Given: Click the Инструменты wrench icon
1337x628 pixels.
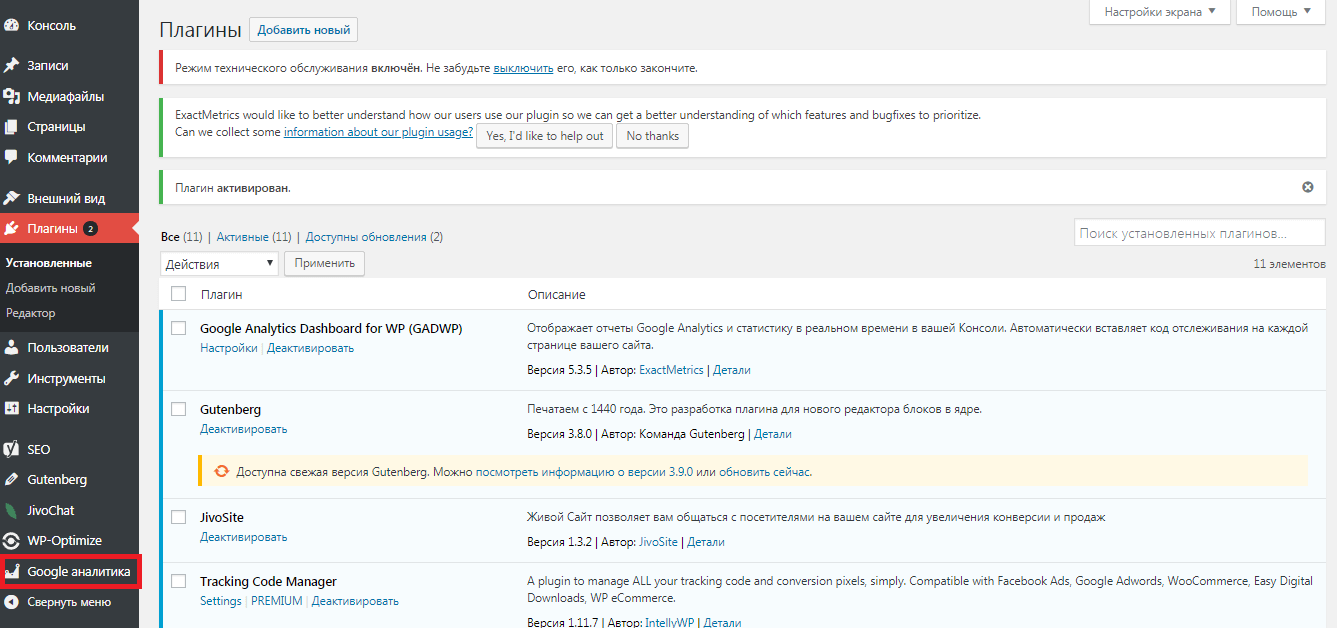Looking at the screenshot, I should (x=12, y=379).
